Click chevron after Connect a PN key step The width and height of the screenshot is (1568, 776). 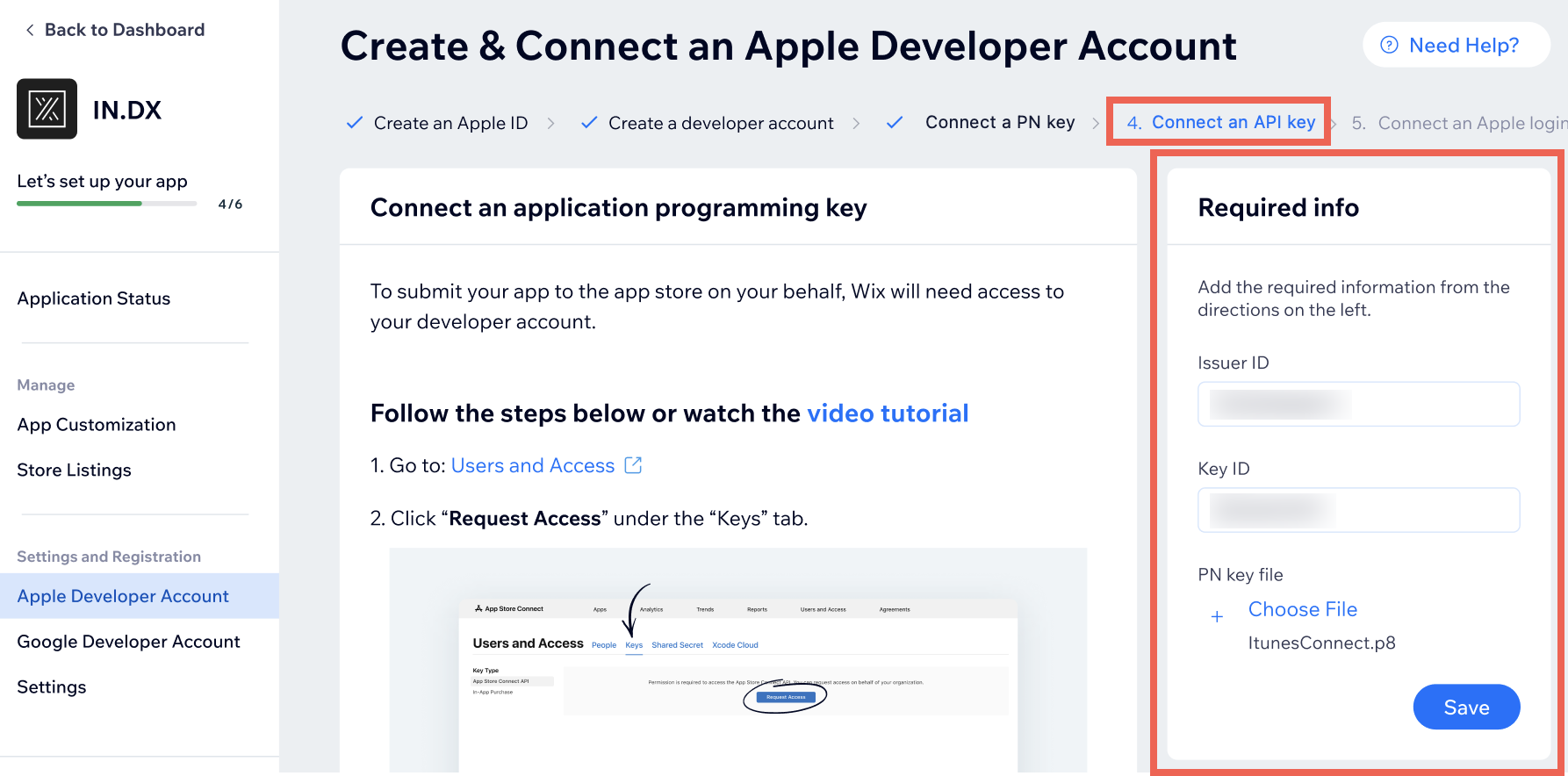[1096, 123]
